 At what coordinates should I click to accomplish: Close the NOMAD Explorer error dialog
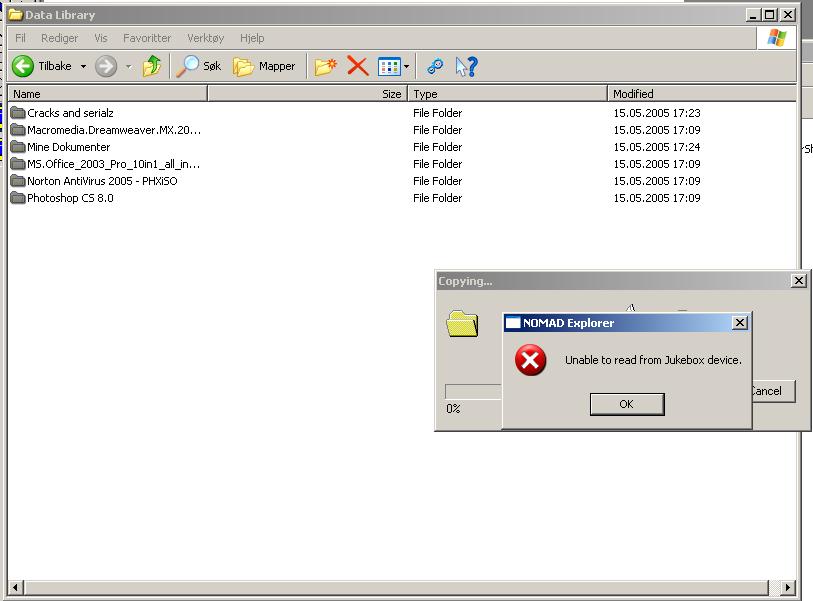click(x=740, y=323)
